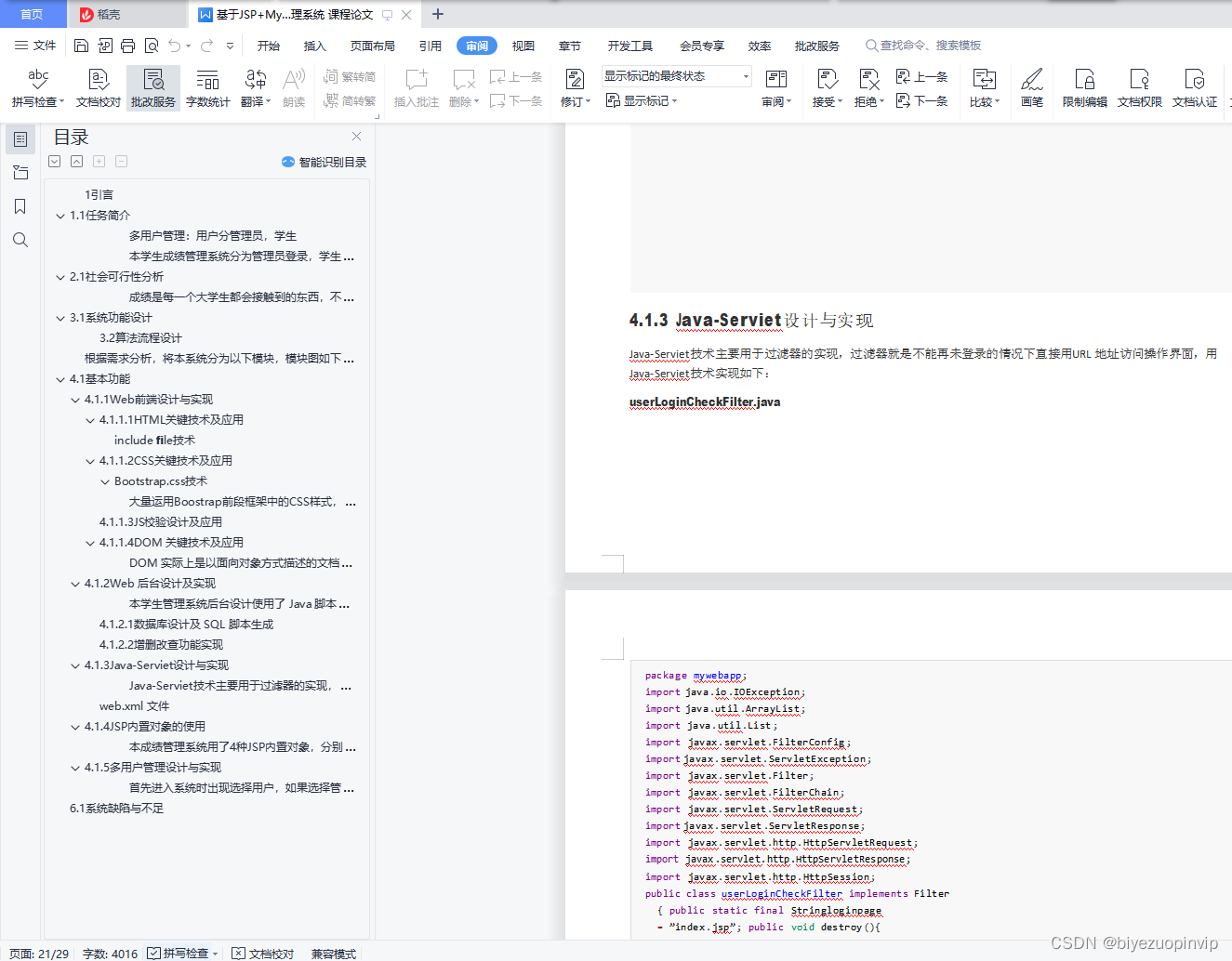This screenshot has width=1232, height=961.
Task: Expand all outline levels icon in 目录 pane
Action: click(x=55, y=162)
